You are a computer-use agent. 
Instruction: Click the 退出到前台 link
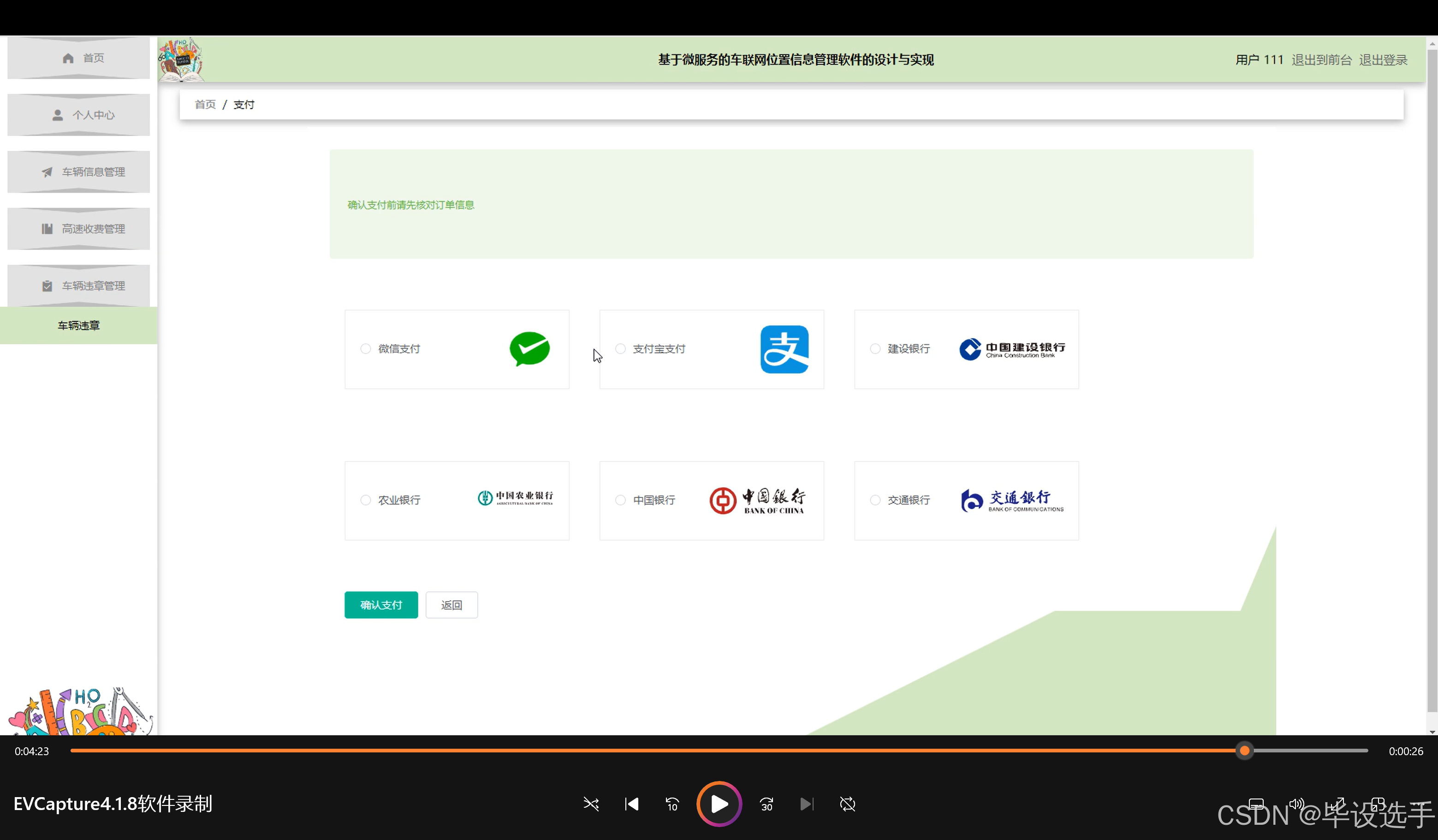point(1322,60)
